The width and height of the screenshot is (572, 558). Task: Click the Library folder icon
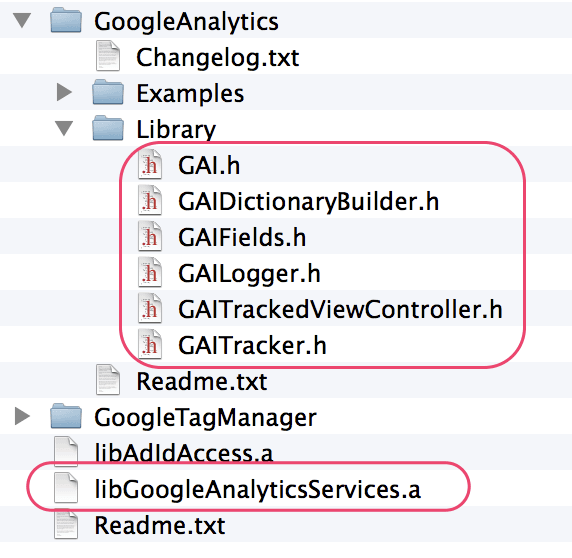coord(108,128)
